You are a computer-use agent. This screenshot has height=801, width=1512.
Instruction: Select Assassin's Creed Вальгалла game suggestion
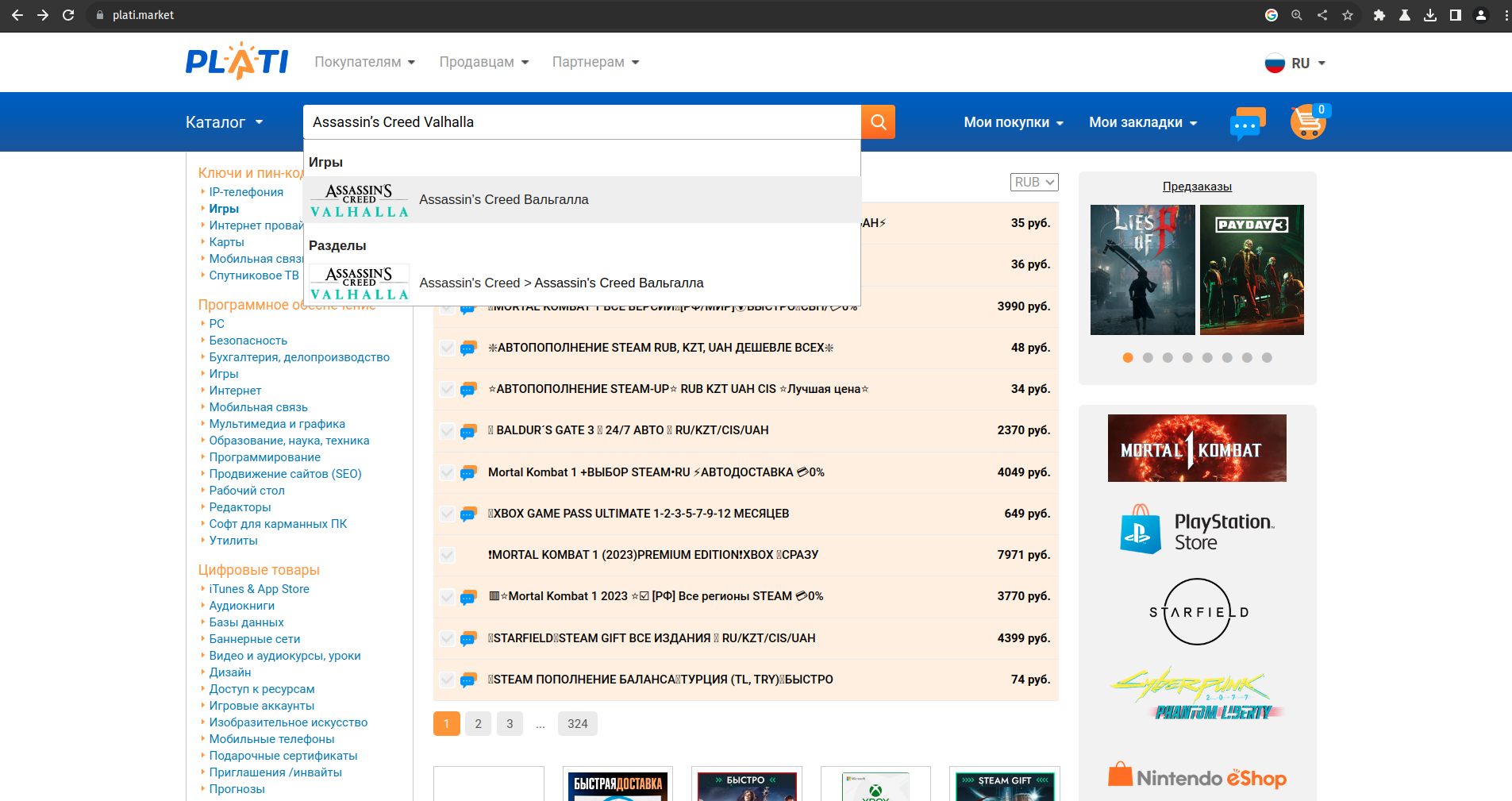[583, 199]
